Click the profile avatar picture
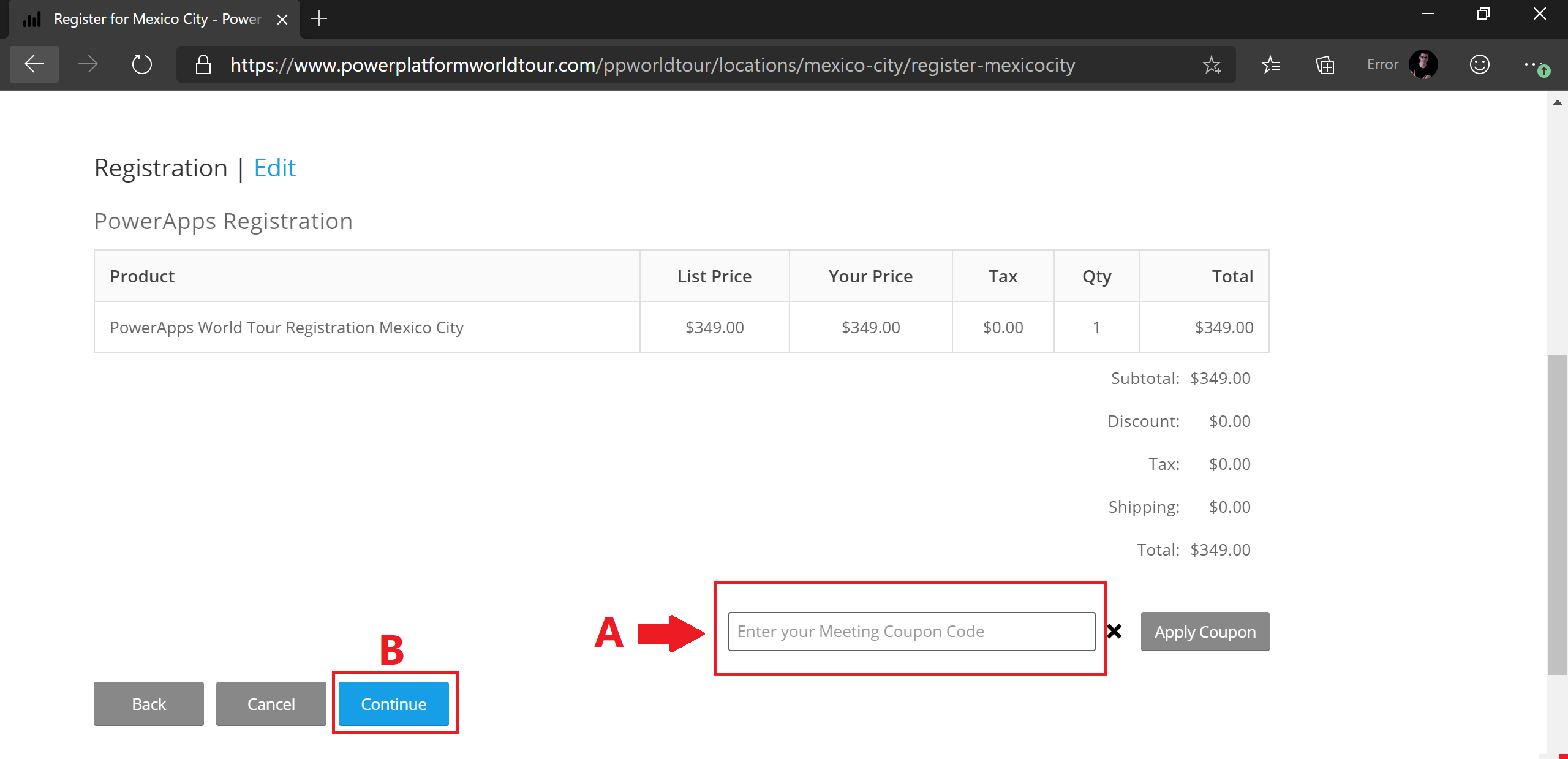Screen dimensions: 1568x759 tap(1423, 64)
